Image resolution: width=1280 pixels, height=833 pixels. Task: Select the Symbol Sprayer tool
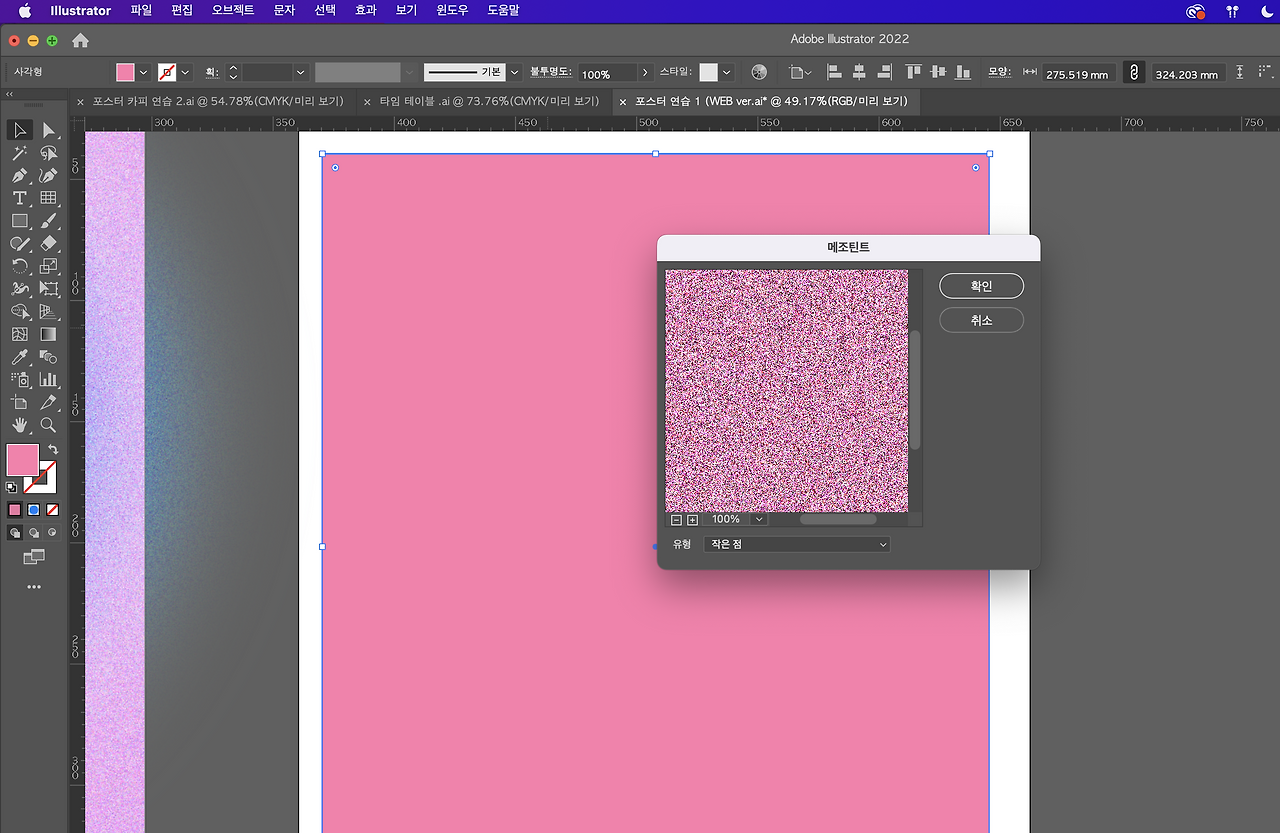(19, 380)
